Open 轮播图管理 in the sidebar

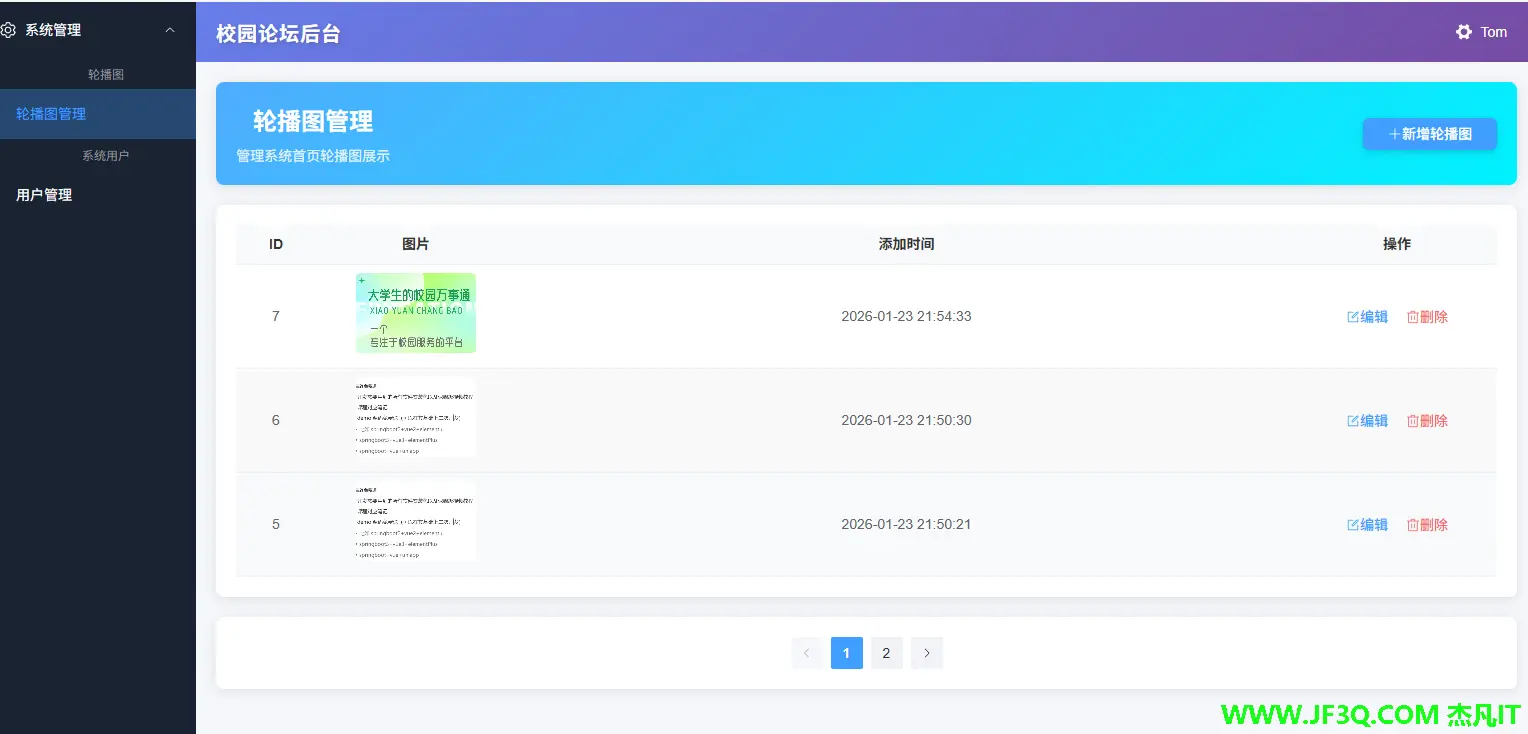[x=51, y=114]
